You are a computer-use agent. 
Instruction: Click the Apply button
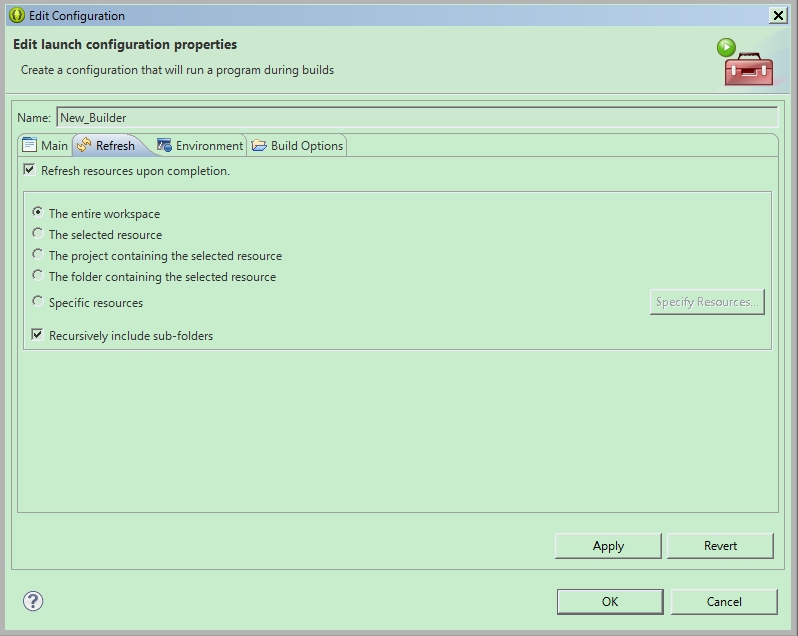[608, 546]
